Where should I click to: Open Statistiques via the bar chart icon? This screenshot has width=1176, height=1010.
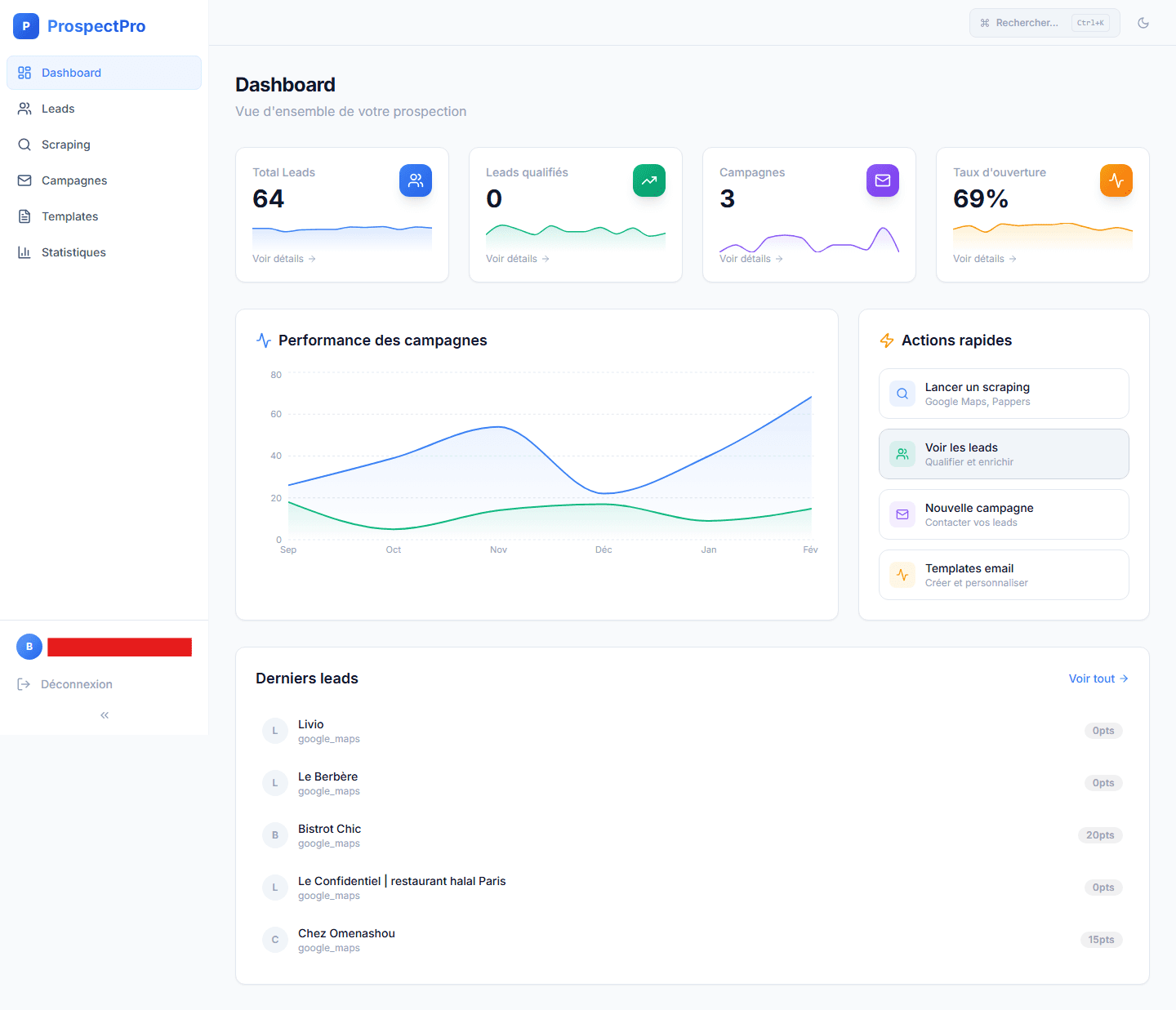pyautogui.click(x=24, y=251)
